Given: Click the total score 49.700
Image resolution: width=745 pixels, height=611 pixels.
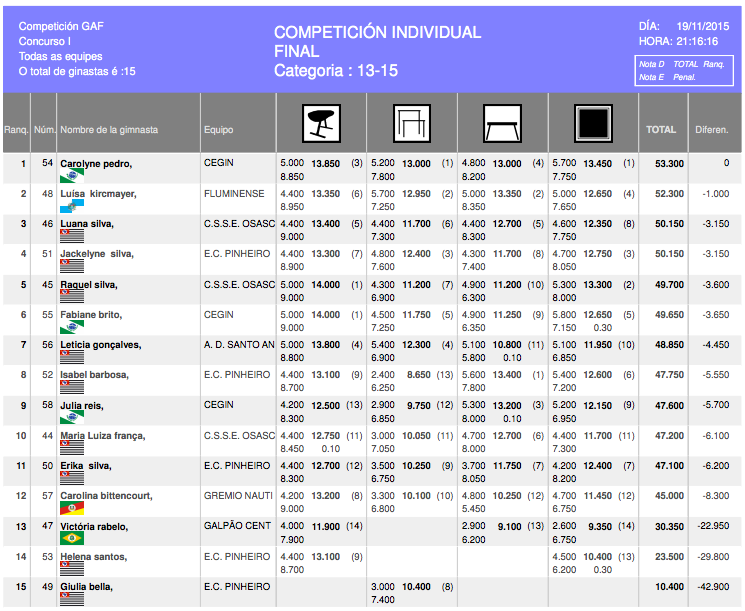Looking at the screenshot, I should 669,285.
